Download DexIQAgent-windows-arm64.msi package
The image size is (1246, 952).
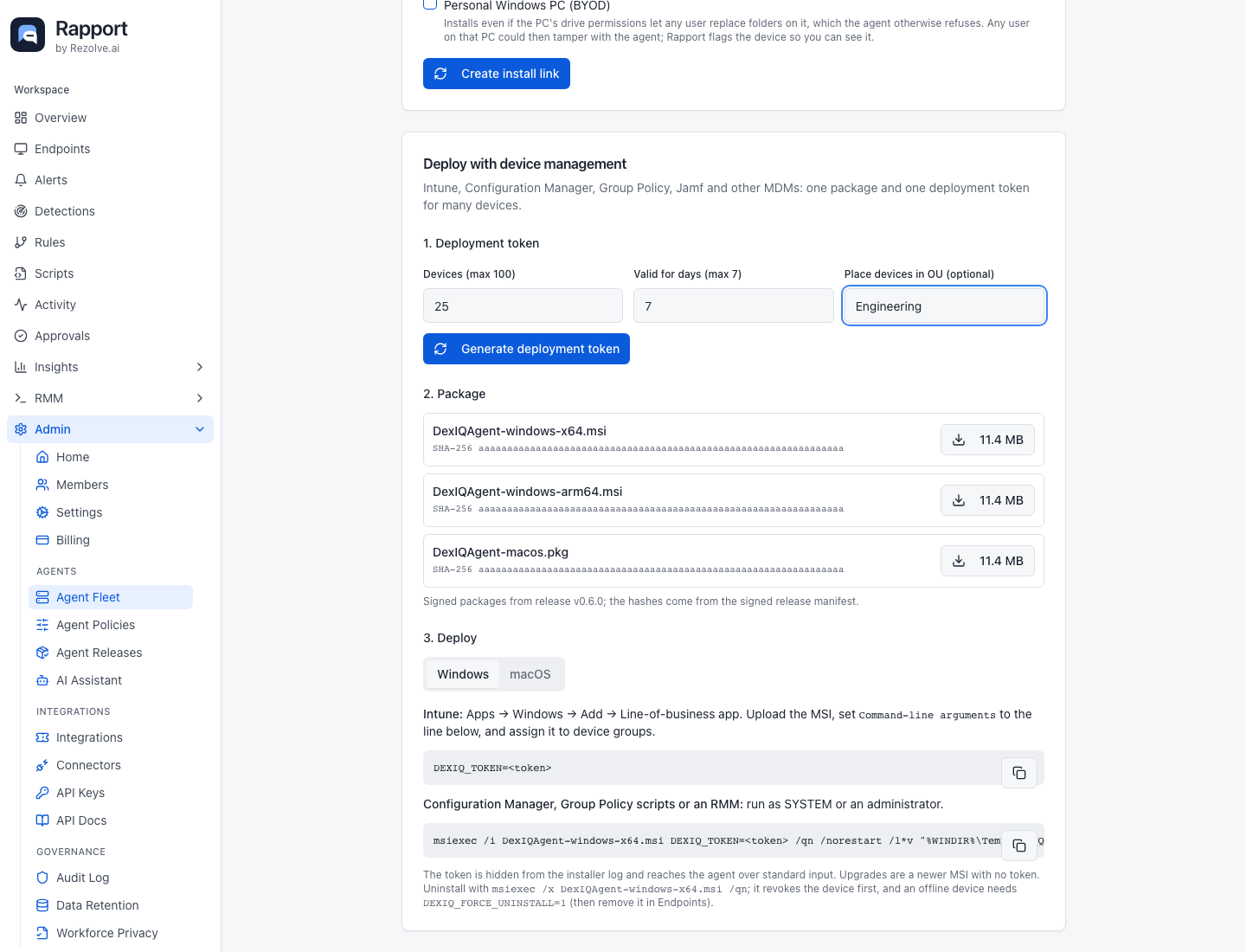point(987,500)
